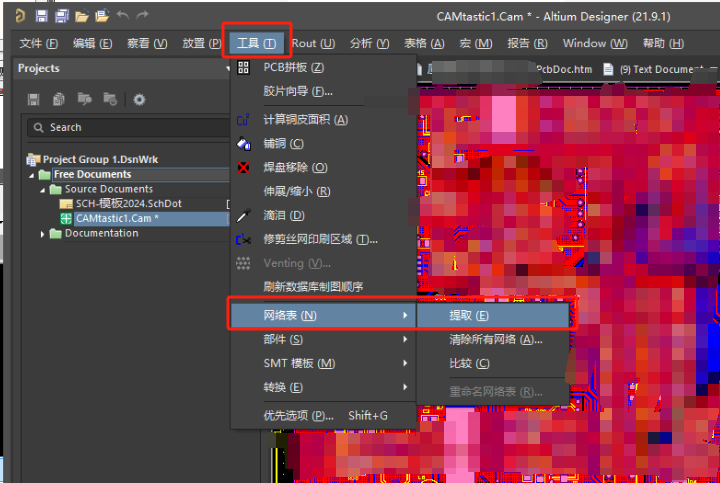Click the Projects panel open folder icon
Screen dimensions: 720x483
[84, 99]
